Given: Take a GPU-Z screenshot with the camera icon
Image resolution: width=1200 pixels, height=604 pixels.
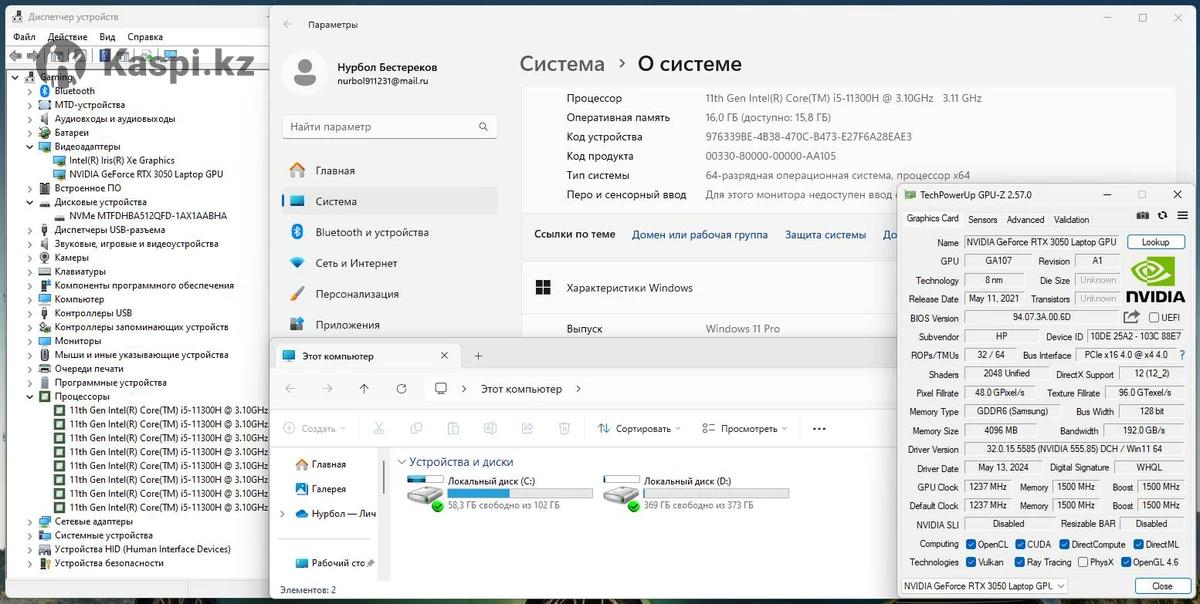Looking at the screenshot, I should (x=1143, y=215).
